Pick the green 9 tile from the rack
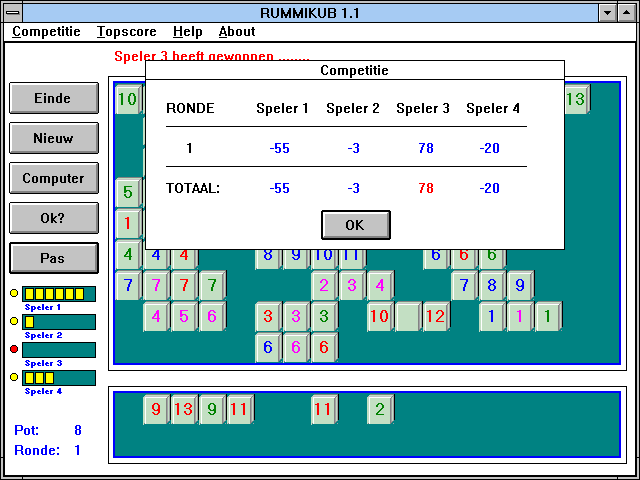 pyautogui.click(x=213, y=409)
